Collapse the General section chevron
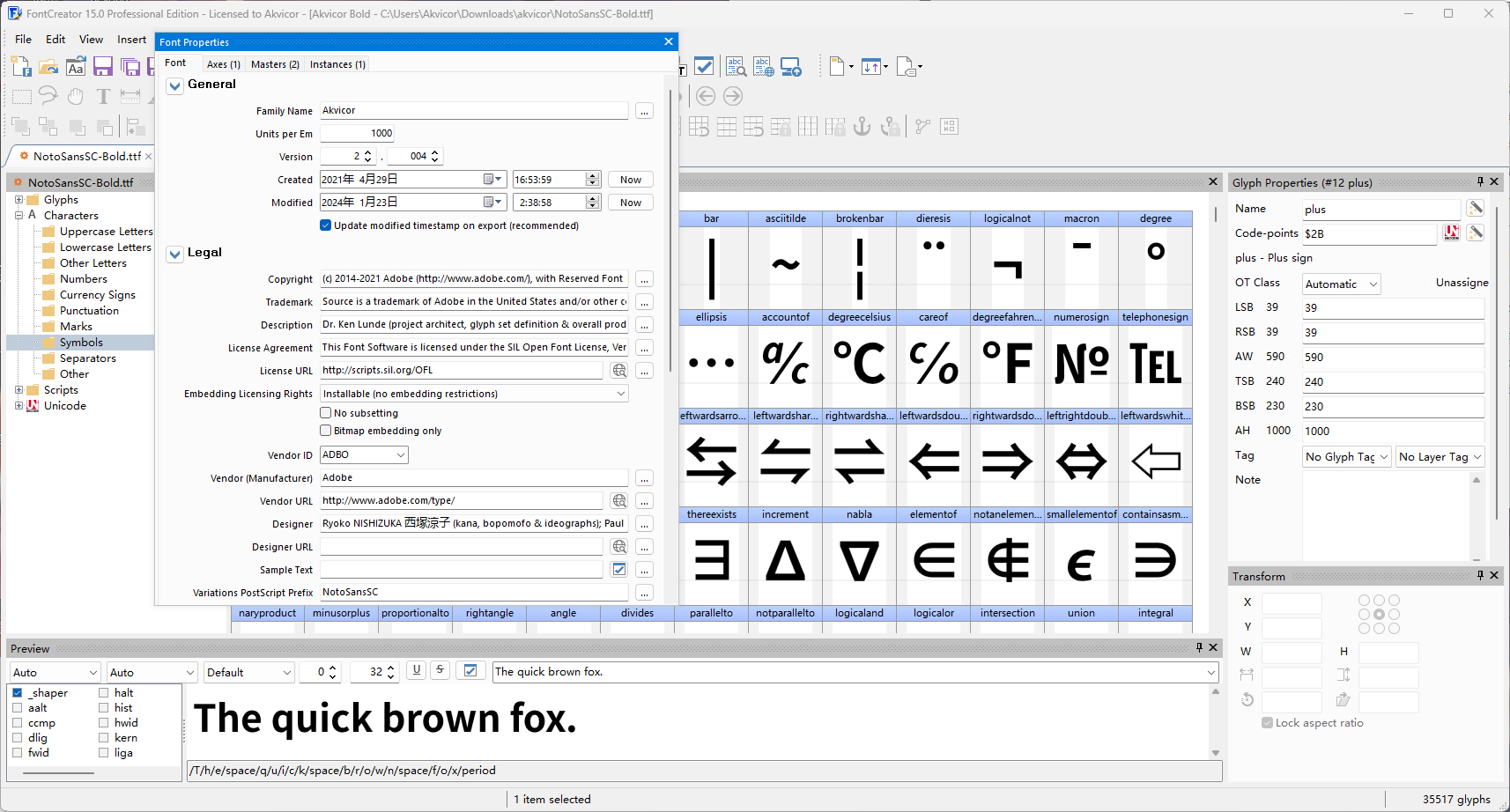This screenshot has height=812, width=1510. click(x=175, y=85)
